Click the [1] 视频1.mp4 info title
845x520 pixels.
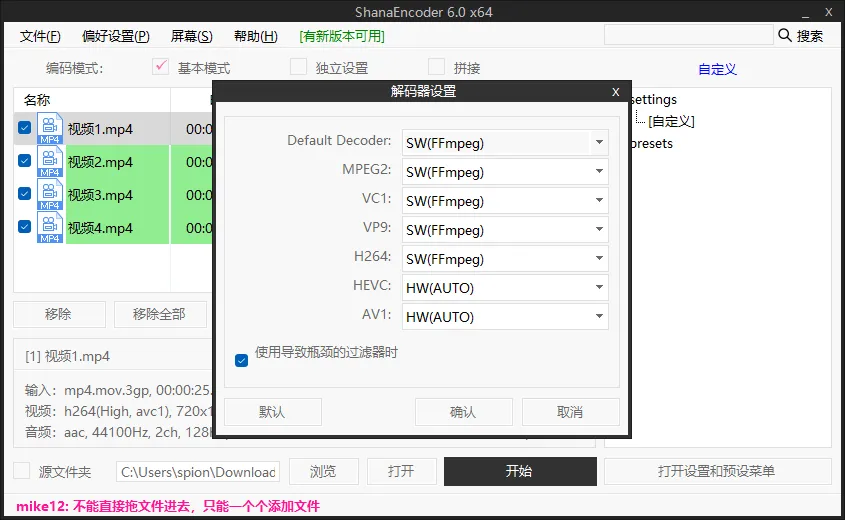(x=67, y=356)
